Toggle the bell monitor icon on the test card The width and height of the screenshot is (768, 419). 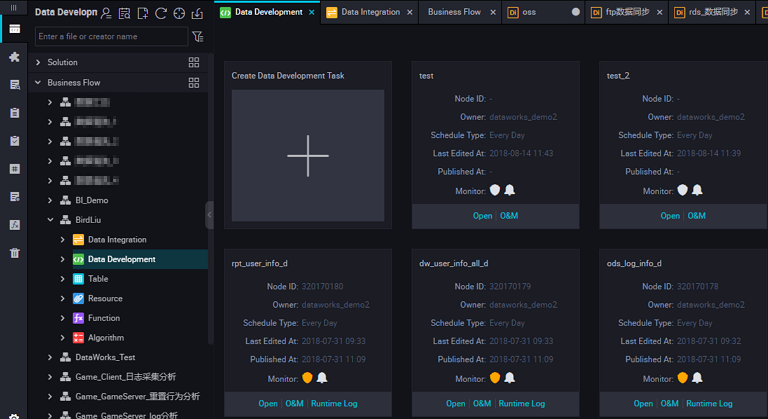tap(509, 190)
